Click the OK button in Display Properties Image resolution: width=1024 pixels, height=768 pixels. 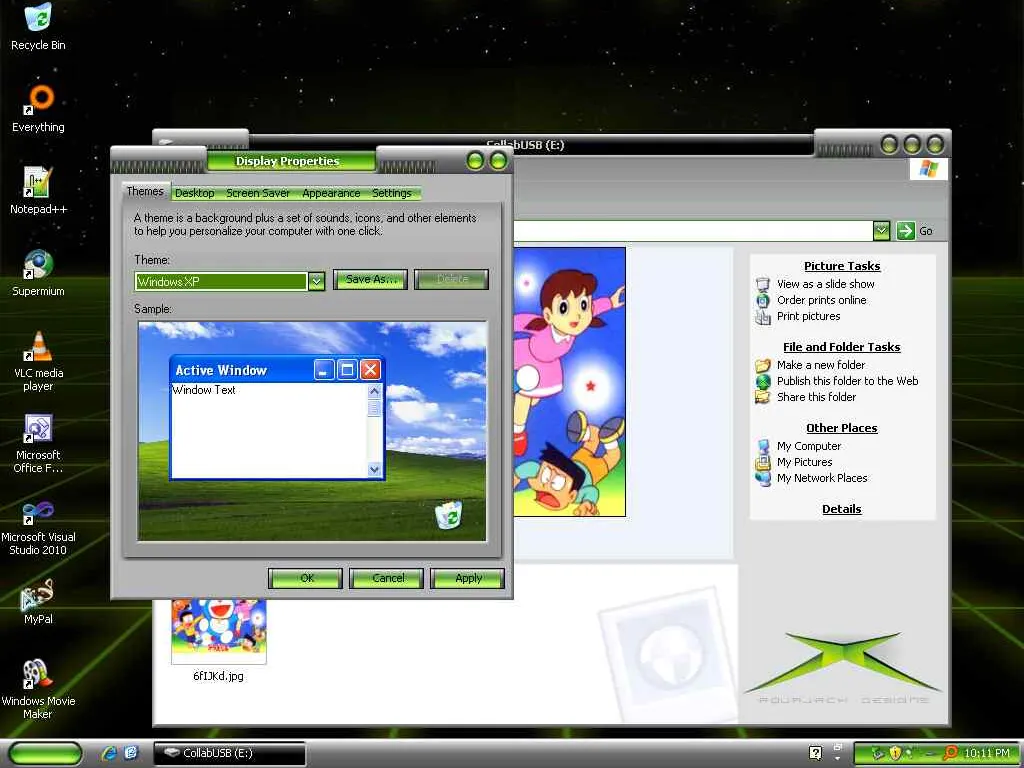click(306, 579)
